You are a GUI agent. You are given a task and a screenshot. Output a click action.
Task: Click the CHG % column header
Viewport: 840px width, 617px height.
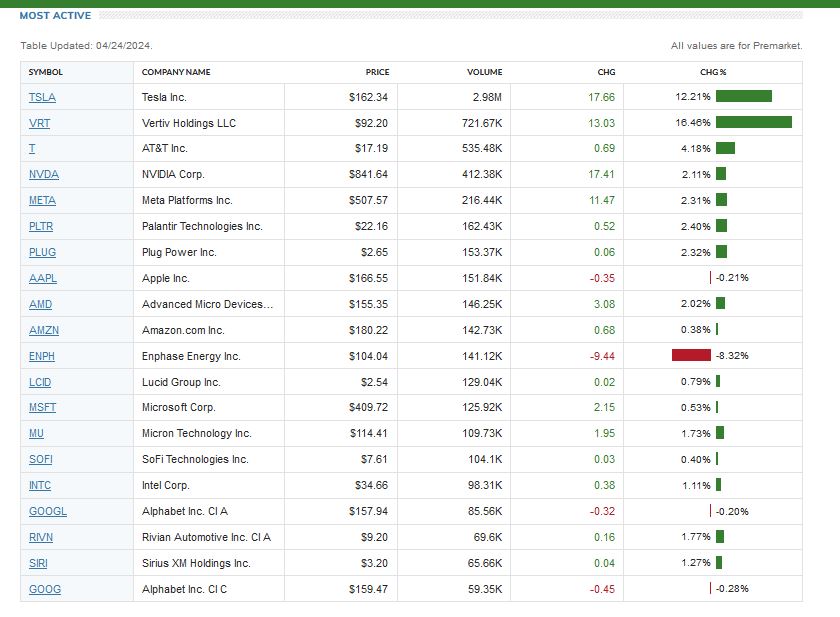click(x=713, y=72)
